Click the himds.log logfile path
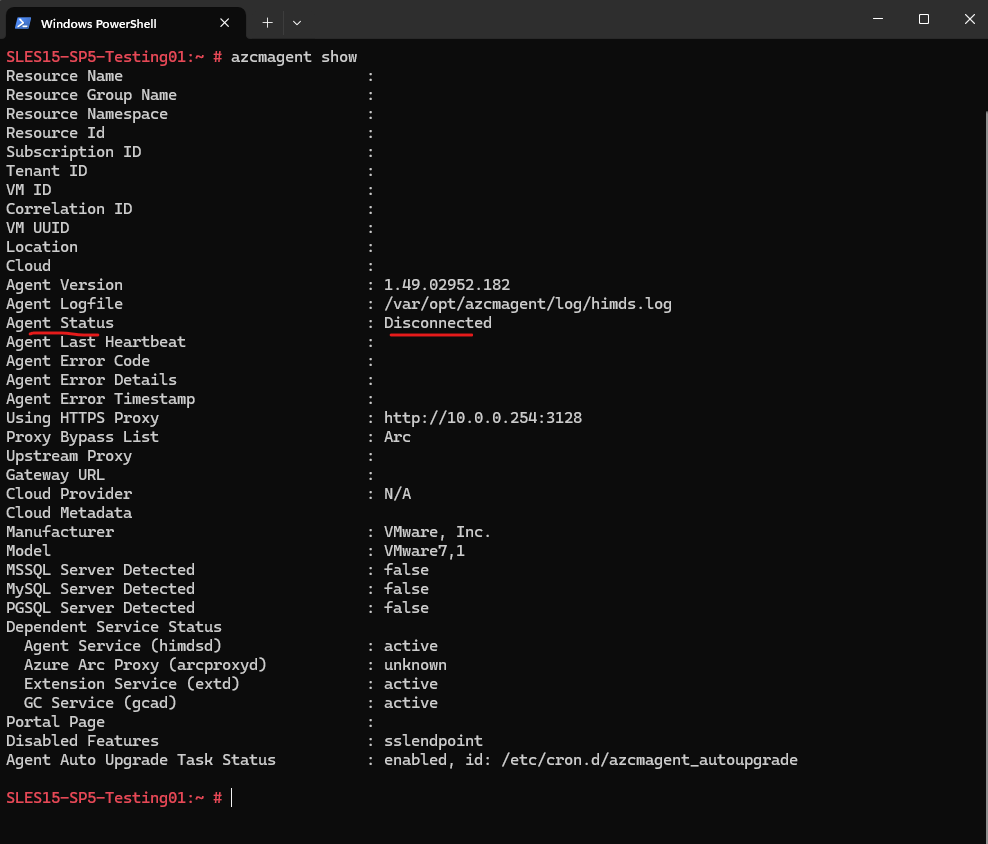988x844 pixels. tap(527, 304)
